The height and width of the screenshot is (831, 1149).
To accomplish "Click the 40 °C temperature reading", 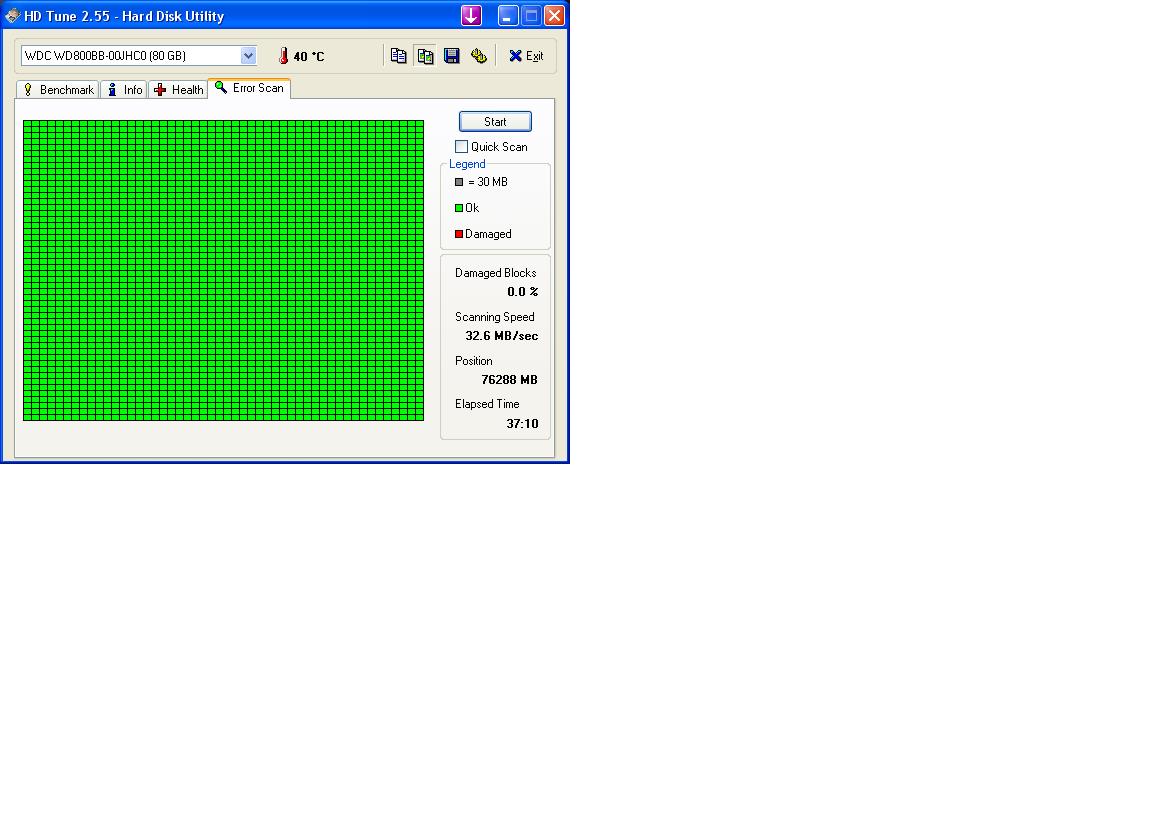I will (x=309, y=56).
